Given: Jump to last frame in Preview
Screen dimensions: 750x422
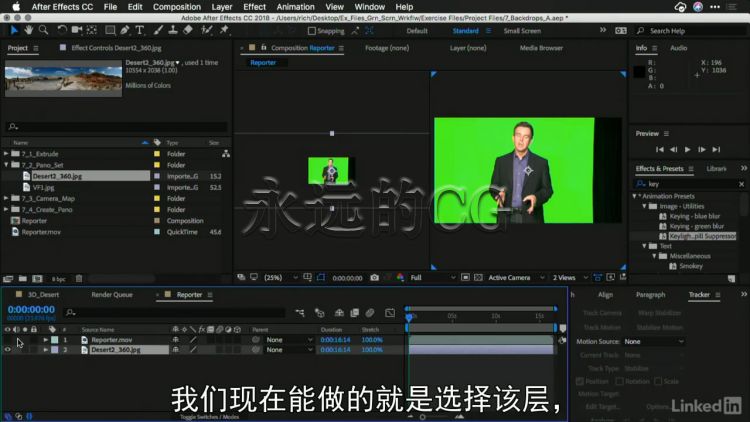Looking at the screenshot, I should pyautogui.click(x=716, y=149).
